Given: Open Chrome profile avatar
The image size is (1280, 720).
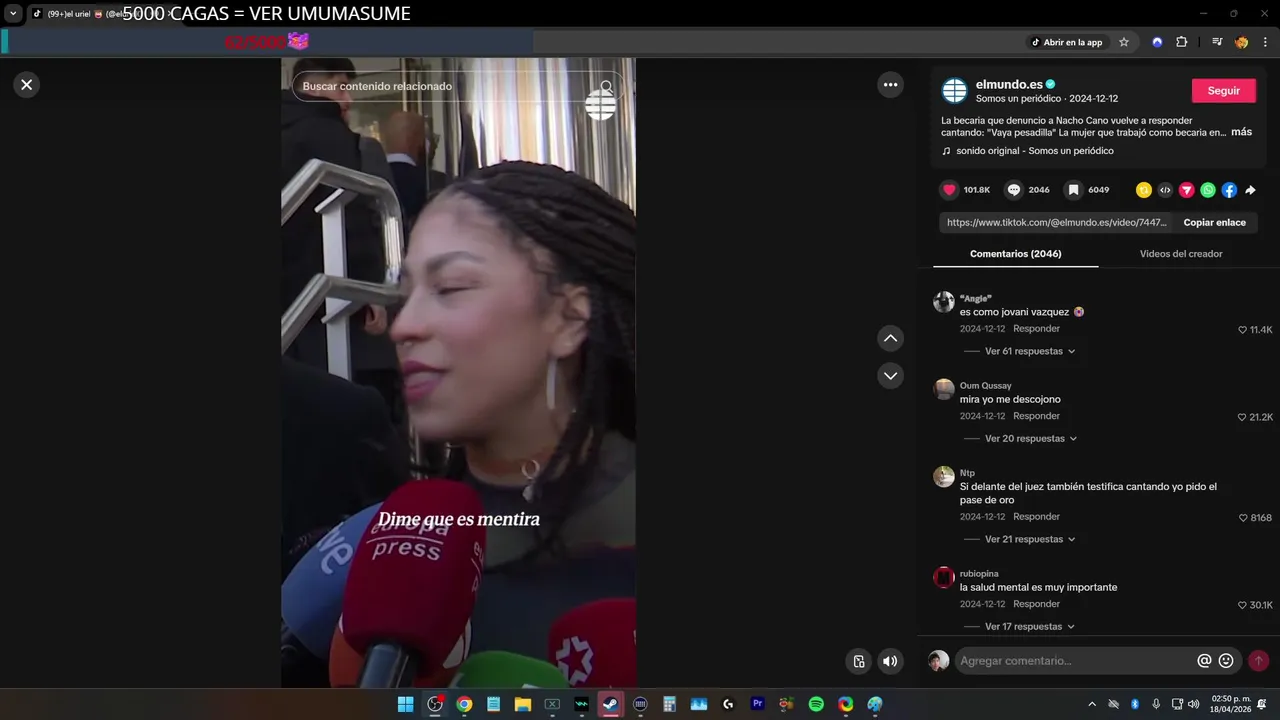Looking at the screenshot, I should coord(1242,42).
